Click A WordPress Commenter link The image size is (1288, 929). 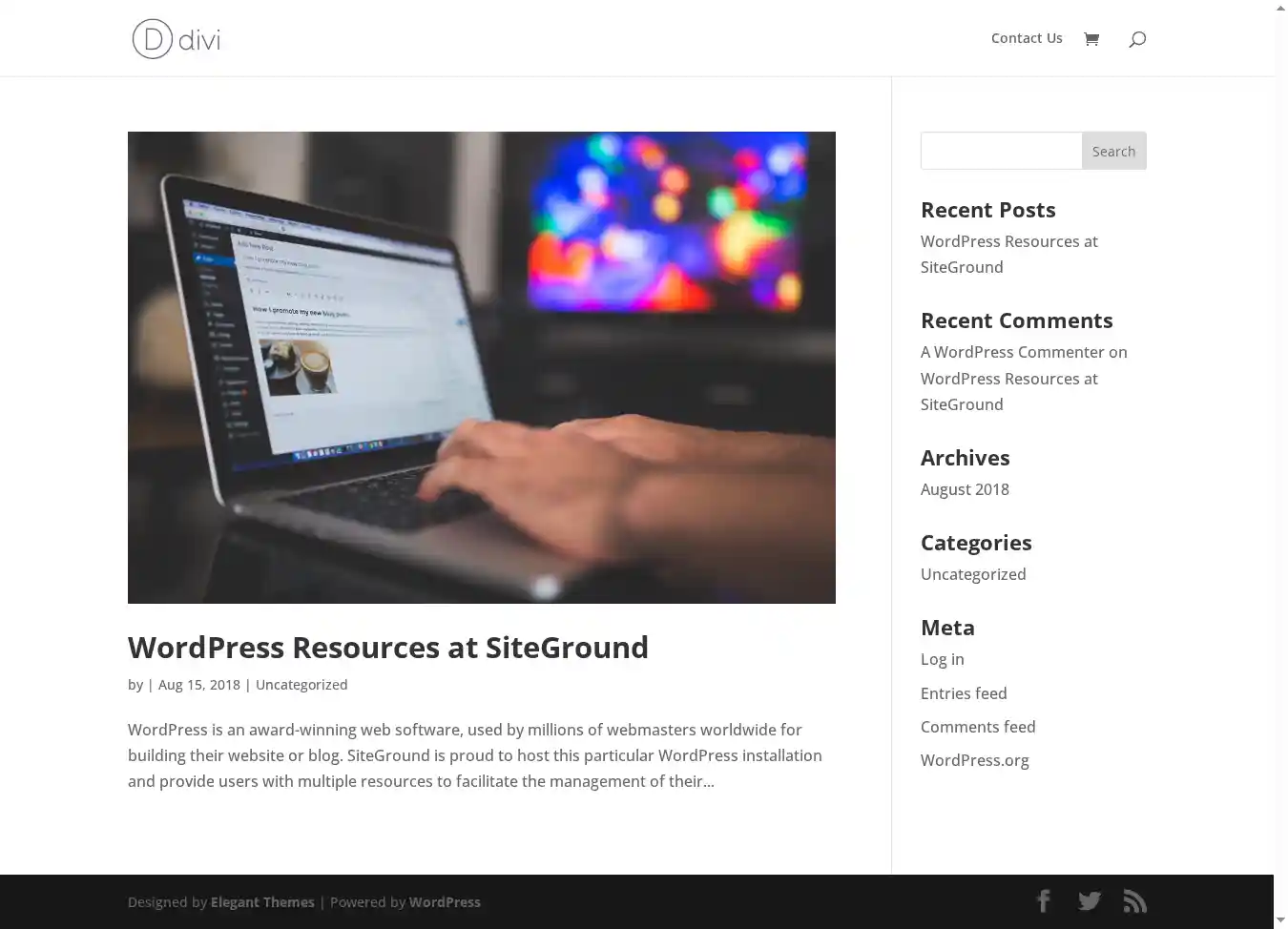click(x=1012, y=352)
